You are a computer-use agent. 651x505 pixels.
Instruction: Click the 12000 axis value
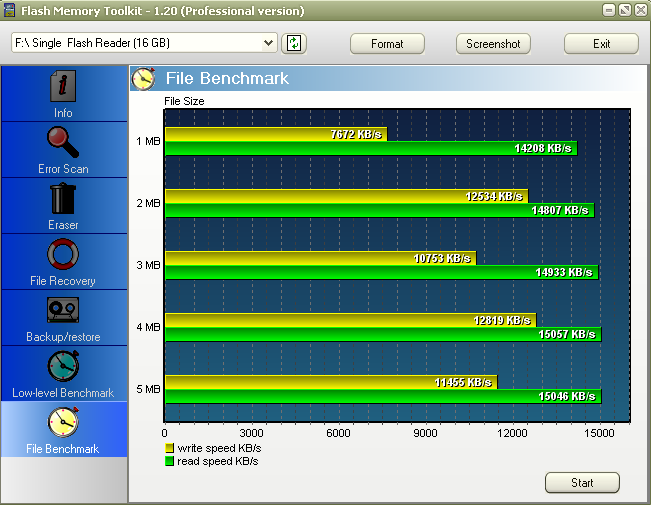[x=512, y=433]
